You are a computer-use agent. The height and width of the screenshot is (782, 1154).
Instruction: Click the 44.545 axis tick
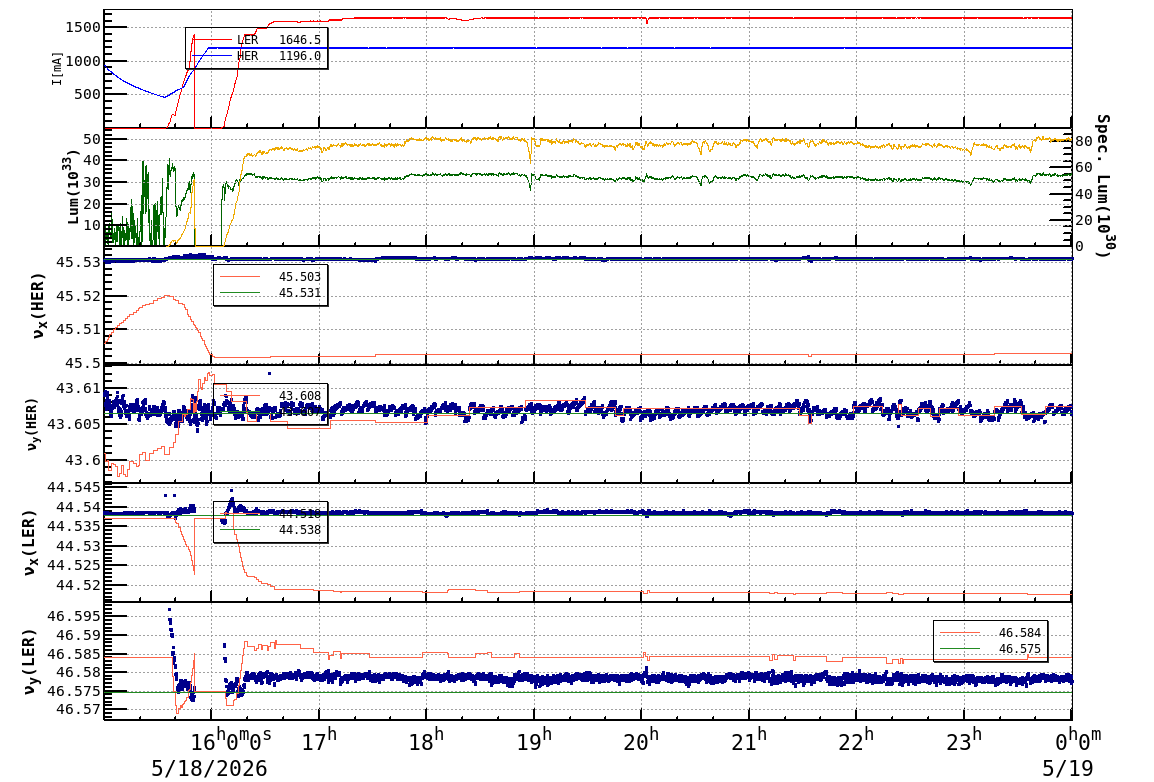coord(74,487)
